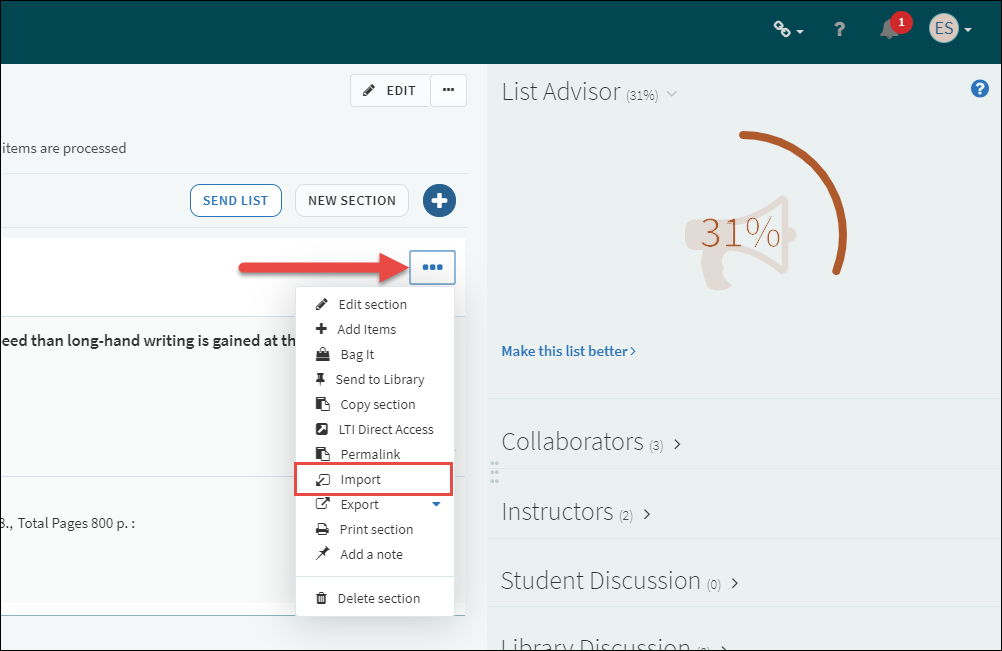Click the blue plus add button

(439, 200)
